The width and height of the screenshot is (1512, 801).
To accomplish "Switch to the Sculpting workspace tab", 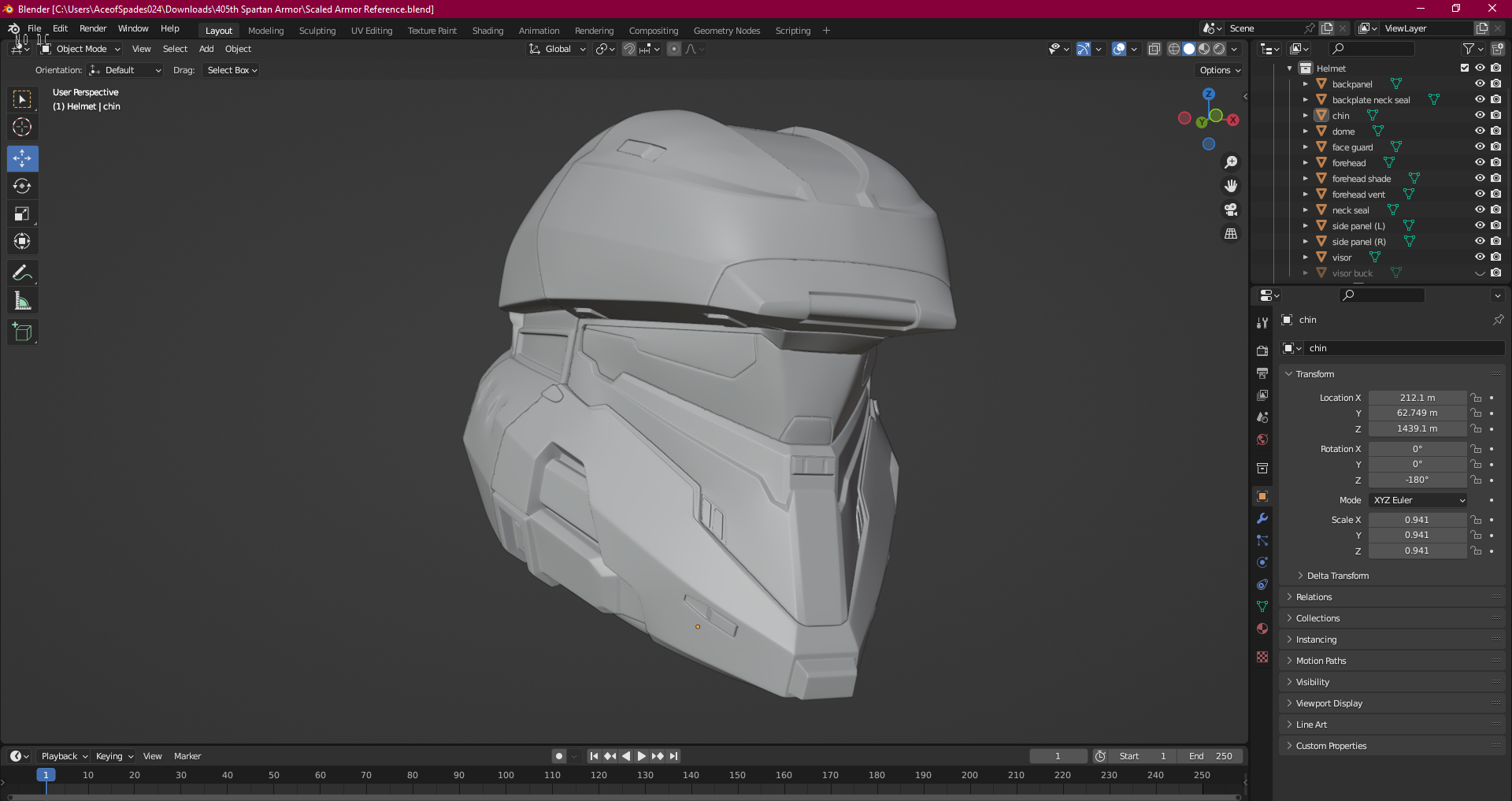I will (317, 31).
